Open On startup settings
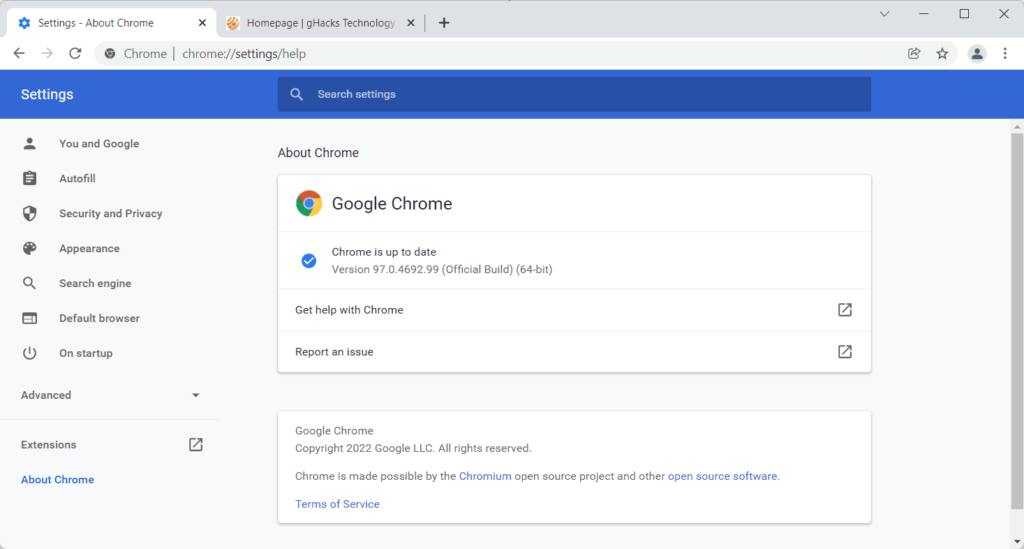 click(x=86, y=353)
